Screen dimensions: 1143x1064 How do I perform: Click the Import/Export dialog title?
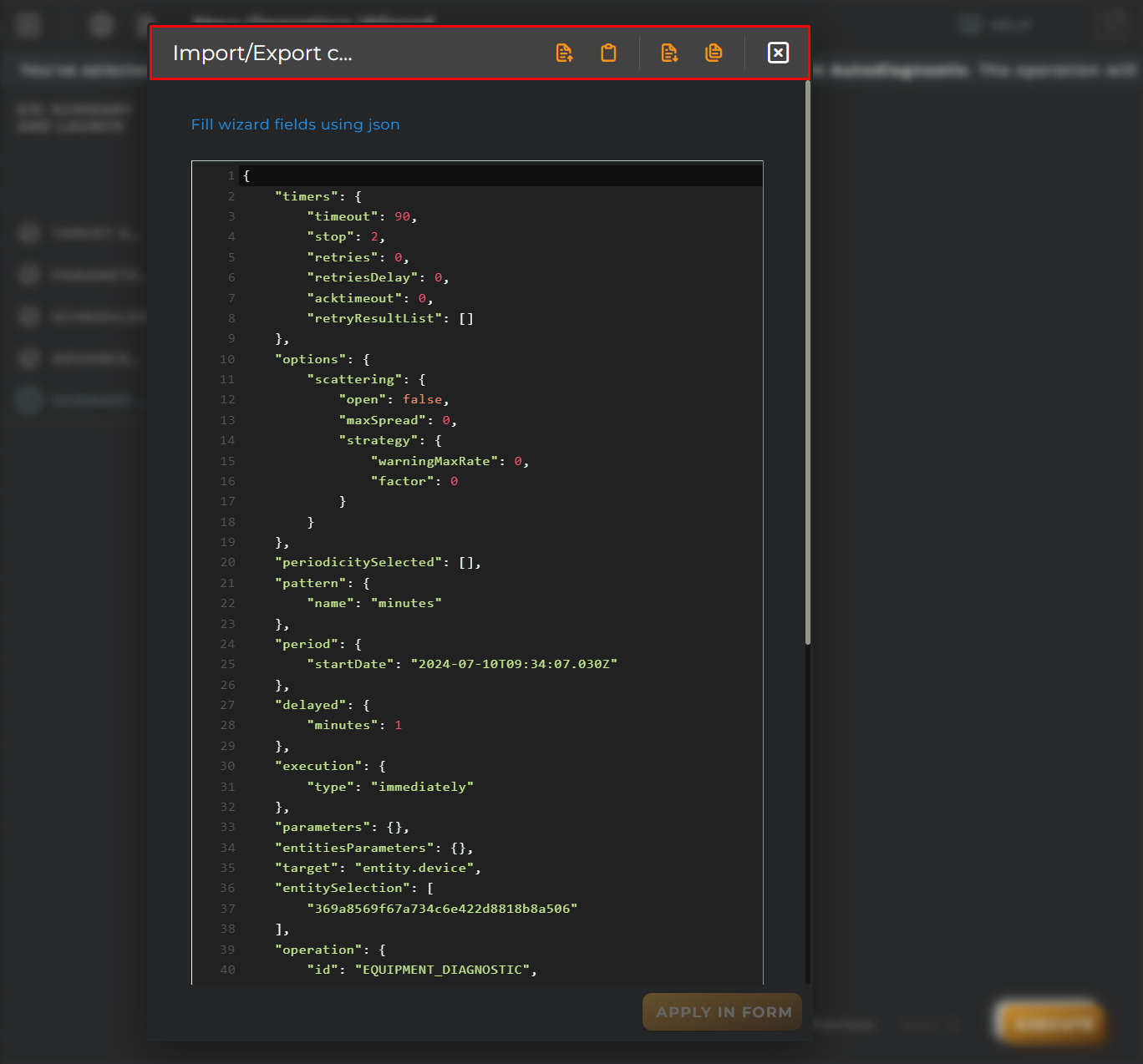(262, 53)
